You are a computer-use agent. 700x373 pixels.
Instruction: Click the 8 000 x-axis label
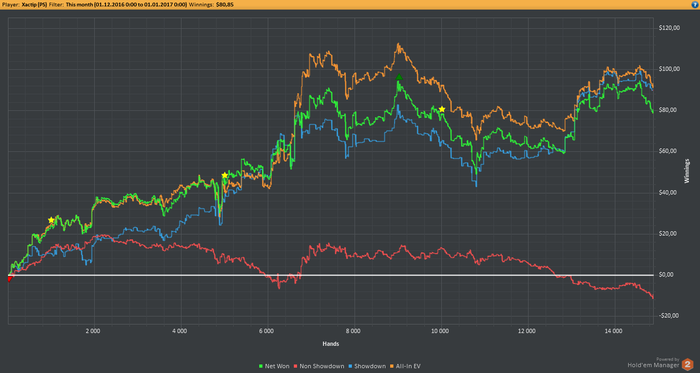click(353, 331)
